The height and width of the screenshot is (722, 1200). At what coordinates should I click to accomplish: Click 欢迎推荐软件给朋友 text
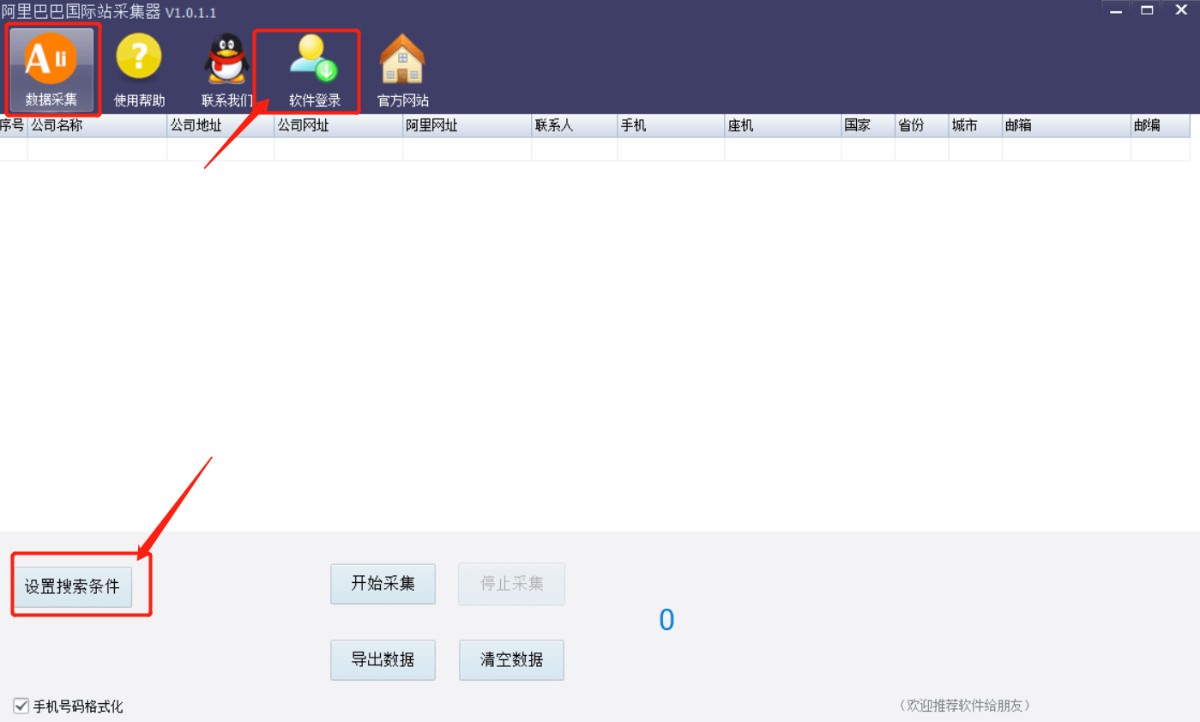click(964, 705)
